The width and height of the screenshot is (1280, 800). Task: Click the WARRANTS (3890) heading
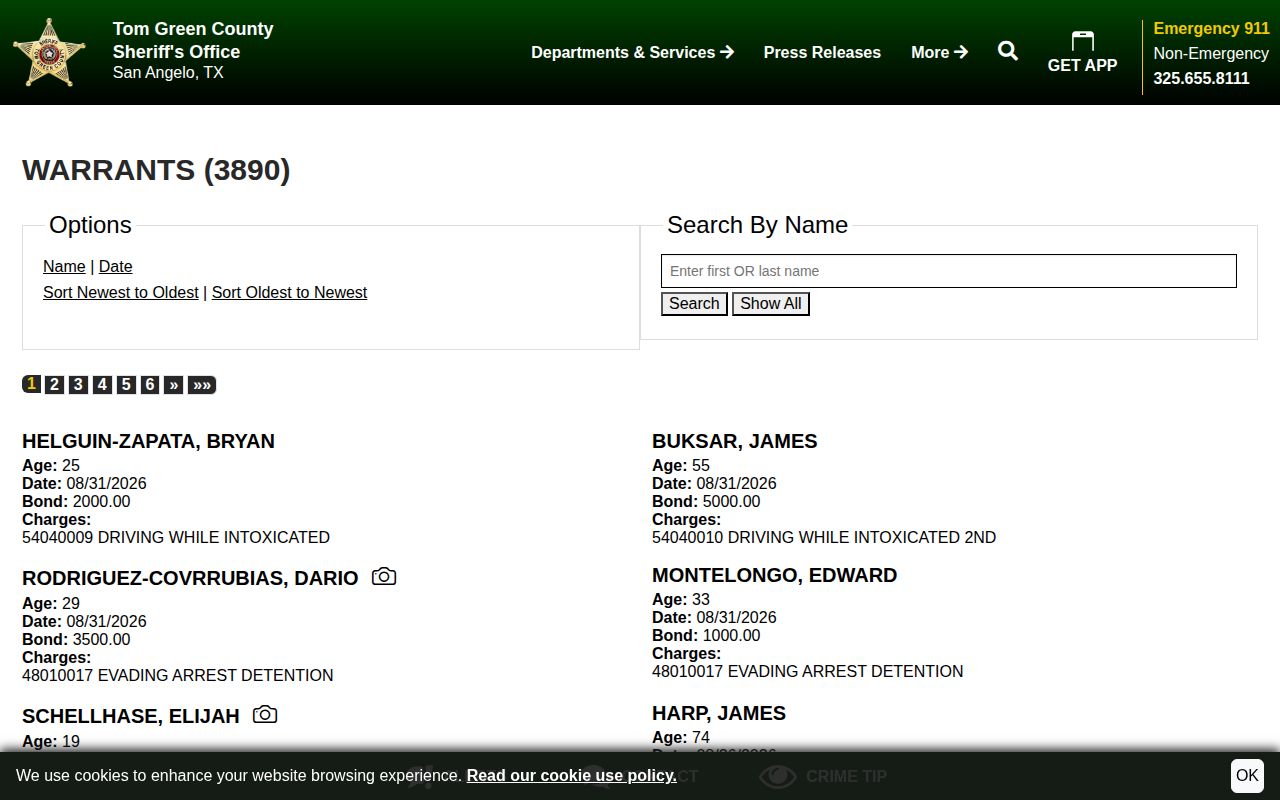[x=156, y=170]
